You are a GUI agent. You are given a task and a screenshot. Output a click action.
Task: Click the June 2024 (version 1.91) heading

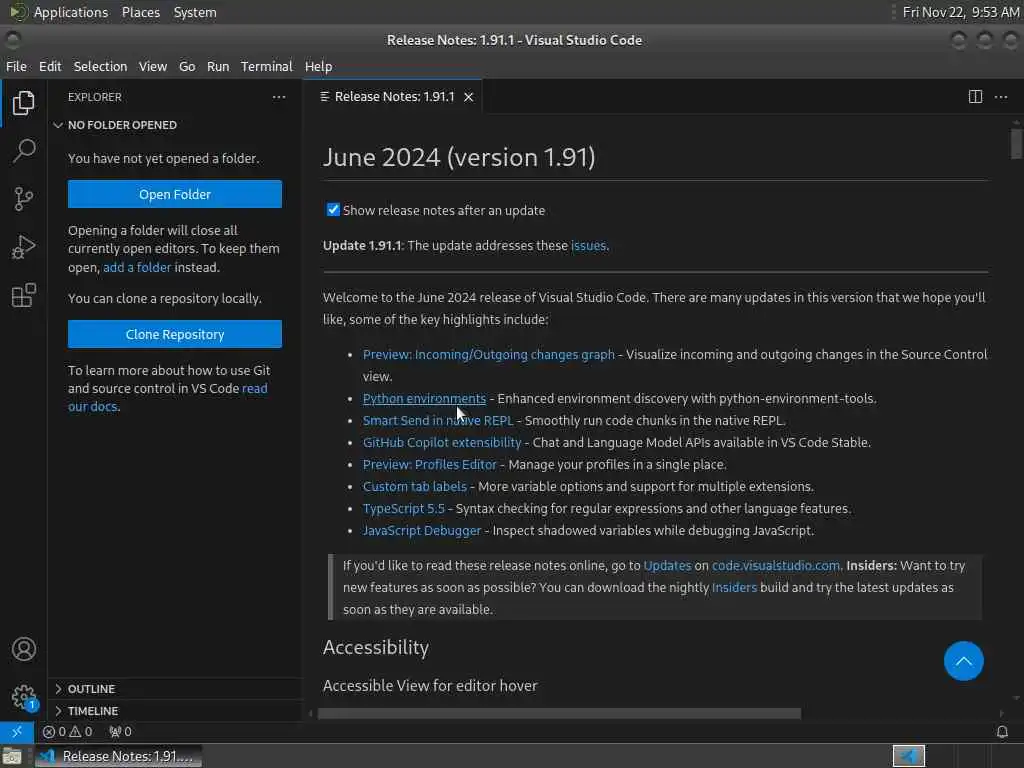tap(459, 157)
